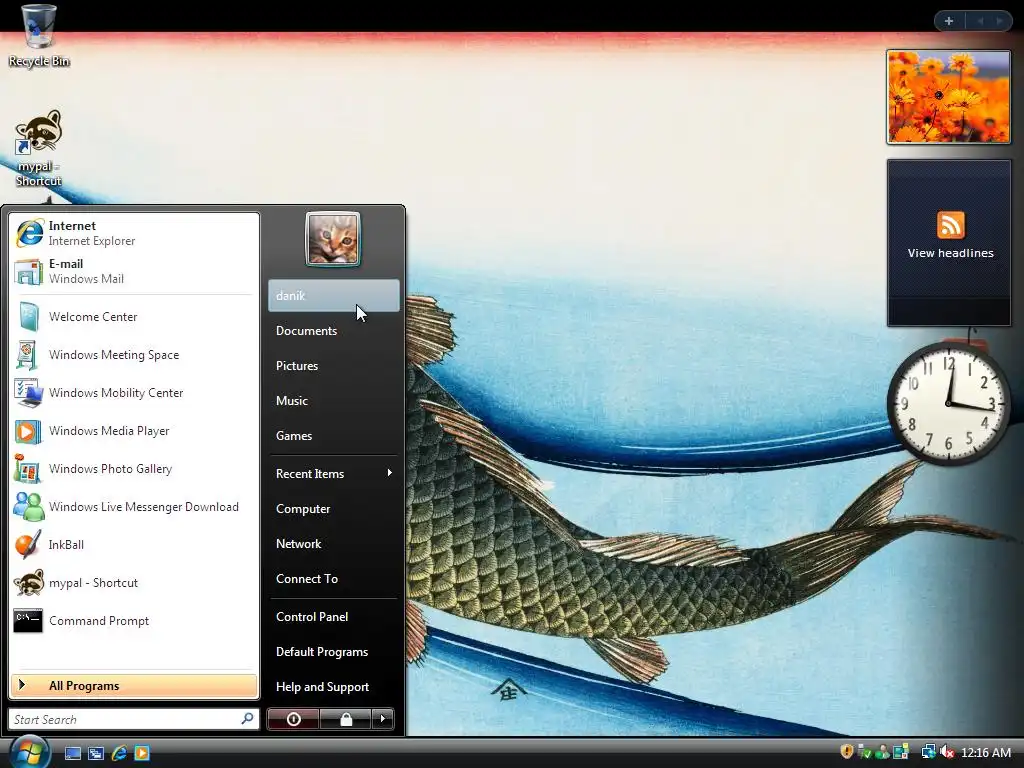Expand Recent Items submenu
The image size is (1024, 768).
coord(334,473)
